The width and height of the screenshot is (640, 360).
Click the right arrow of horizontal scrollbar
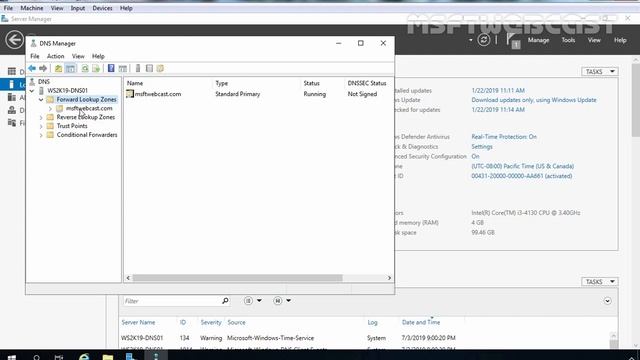tap(389, 278)
